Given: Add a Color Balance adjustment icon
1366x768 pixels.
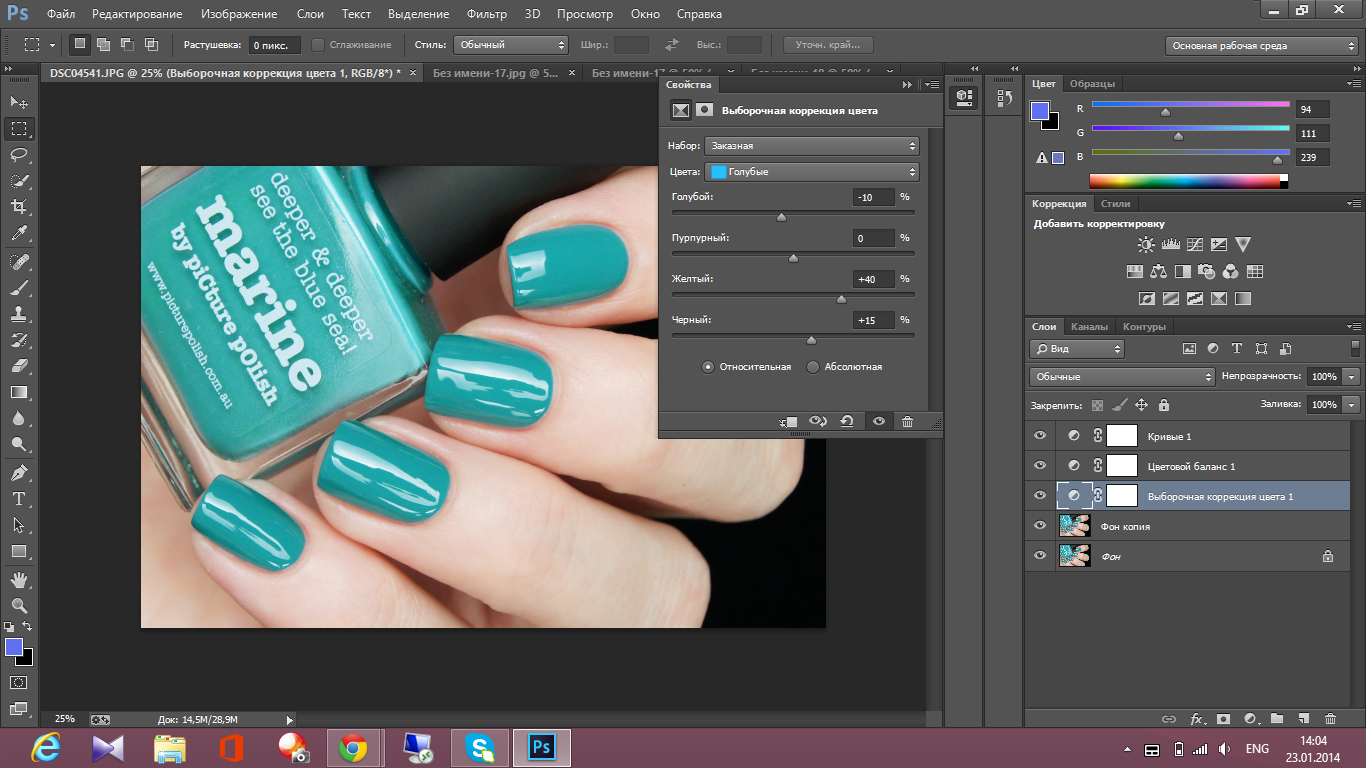Looking at the screenshot, I should [x=1158, y=271].
